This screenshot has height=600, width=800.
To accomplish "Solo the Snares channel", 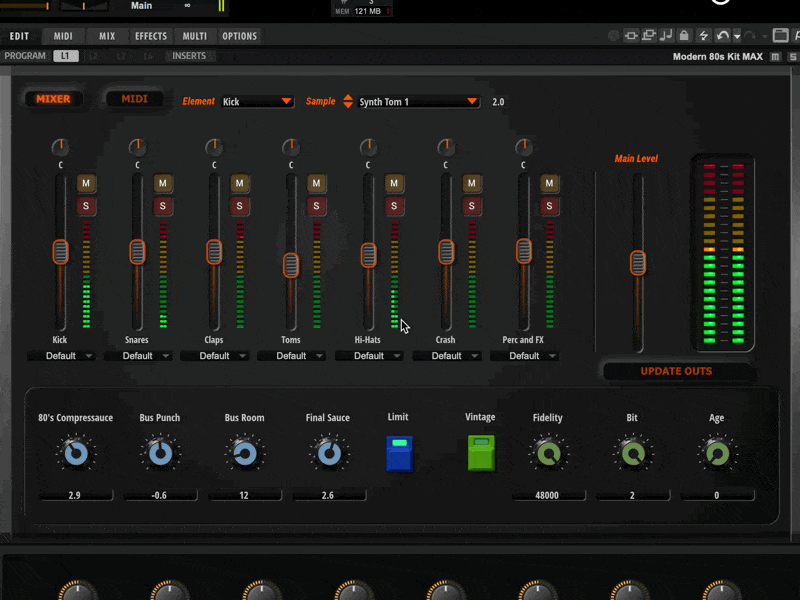I will [x=163, y=206].
